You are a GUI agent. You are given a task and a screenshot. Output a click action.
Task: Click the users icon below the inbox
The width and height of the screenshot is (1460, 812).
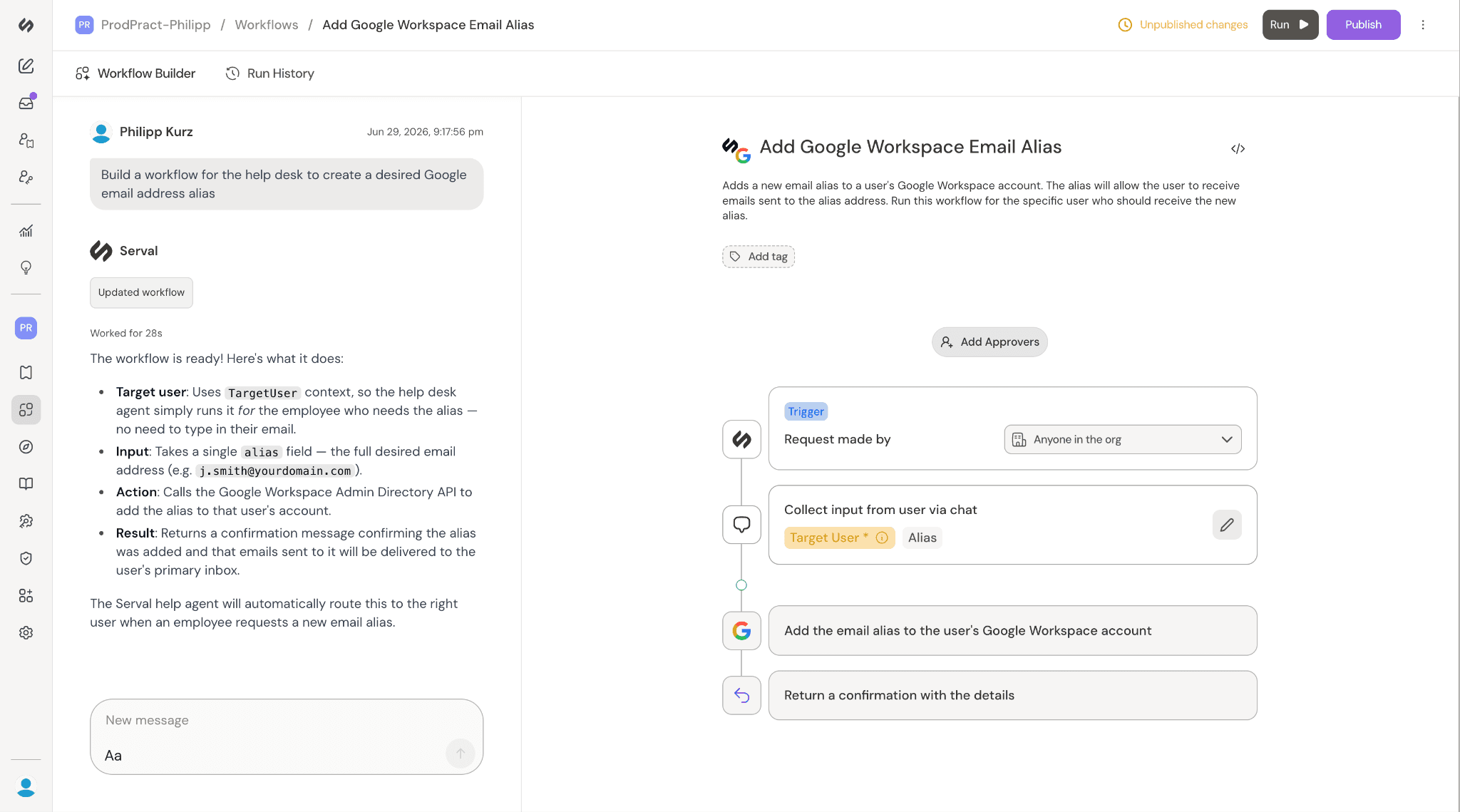(26, 140)
